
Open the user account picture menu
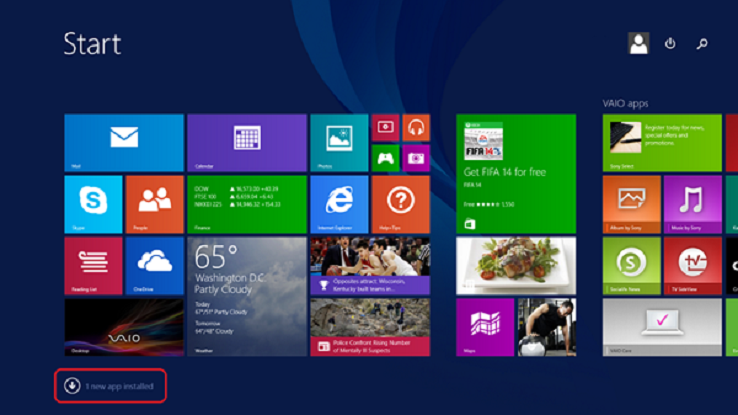(x=639, y=43)
